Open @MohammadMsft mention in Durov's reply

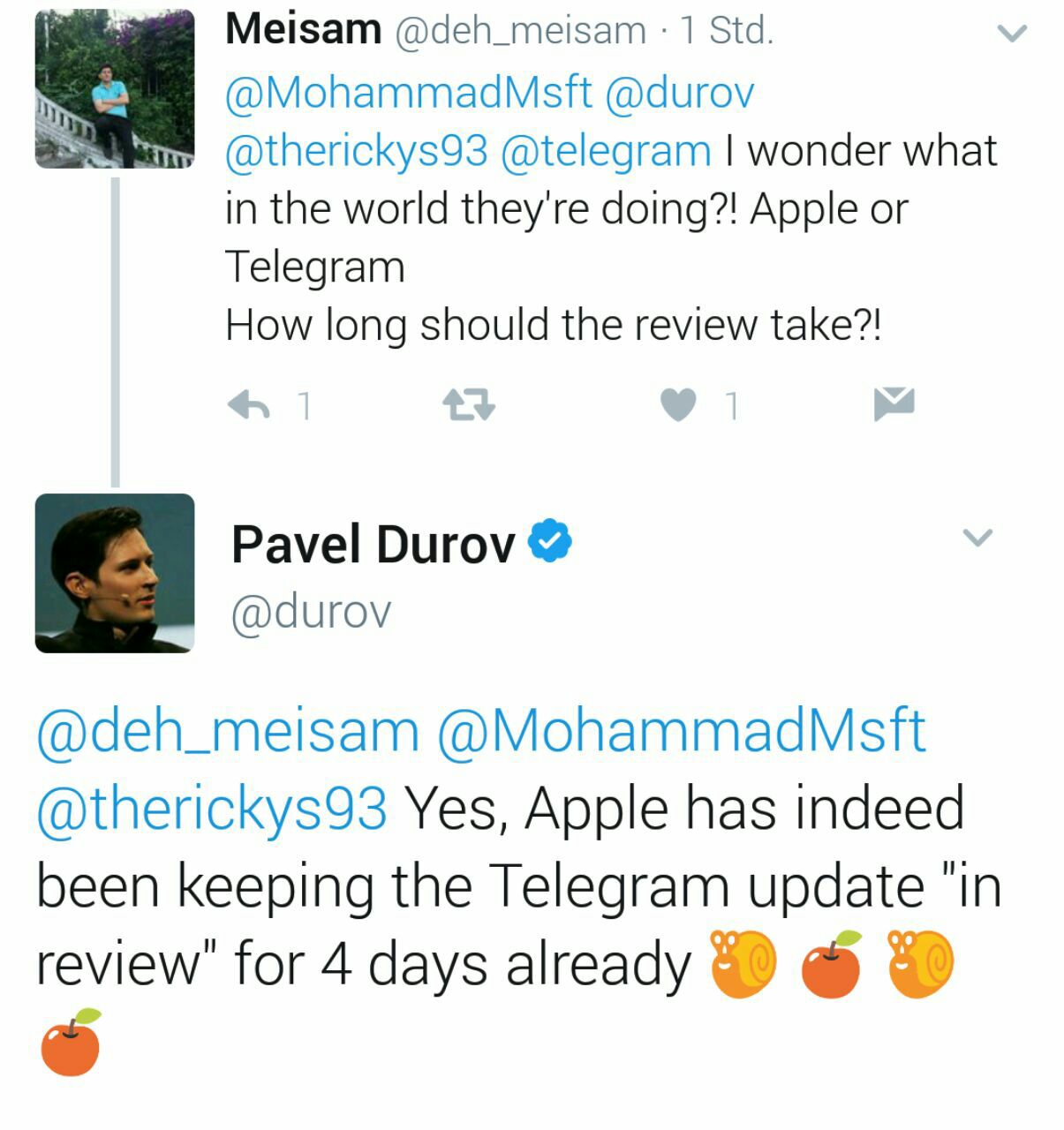(682, 730)
